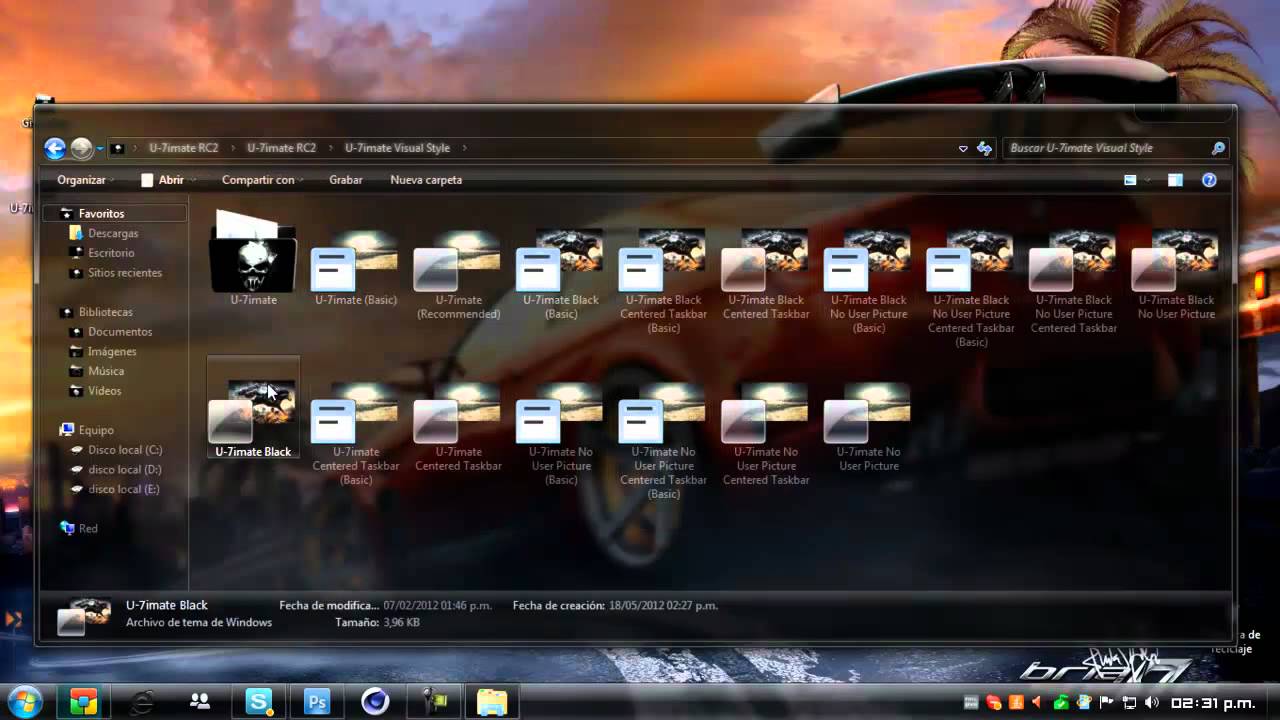Open the view options dropdown arrow
1280x720 pixels.
(x=1148, y=180)
